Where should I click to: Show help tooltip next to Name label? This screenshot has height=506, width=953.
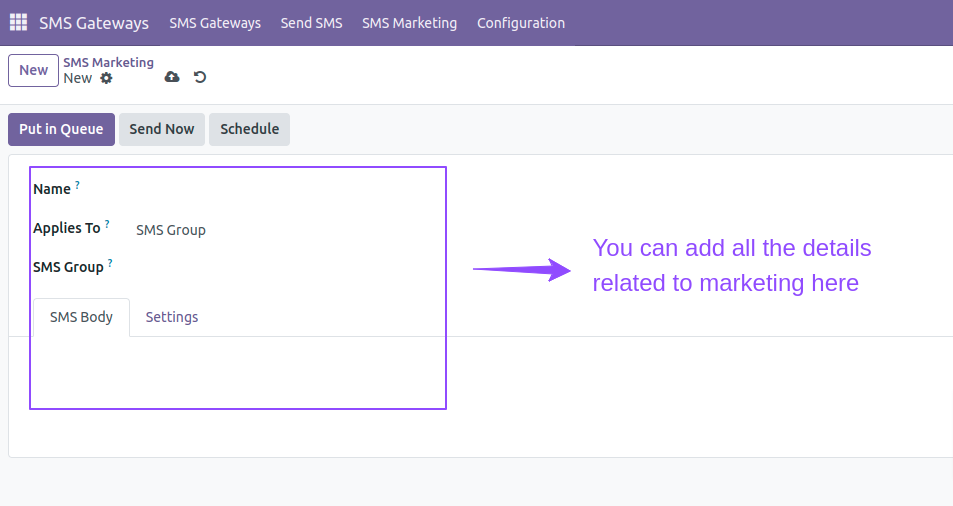pos(77,185)
